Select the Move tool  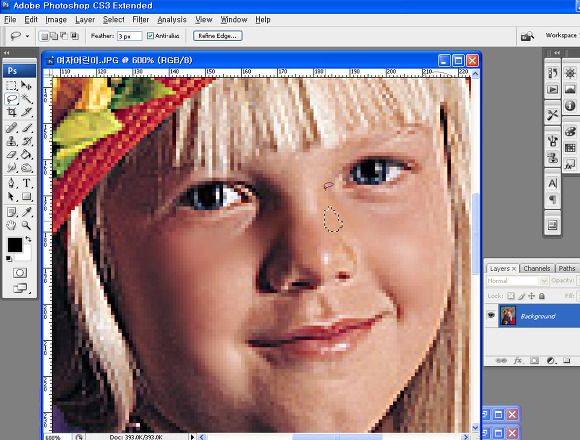(26, 86)
